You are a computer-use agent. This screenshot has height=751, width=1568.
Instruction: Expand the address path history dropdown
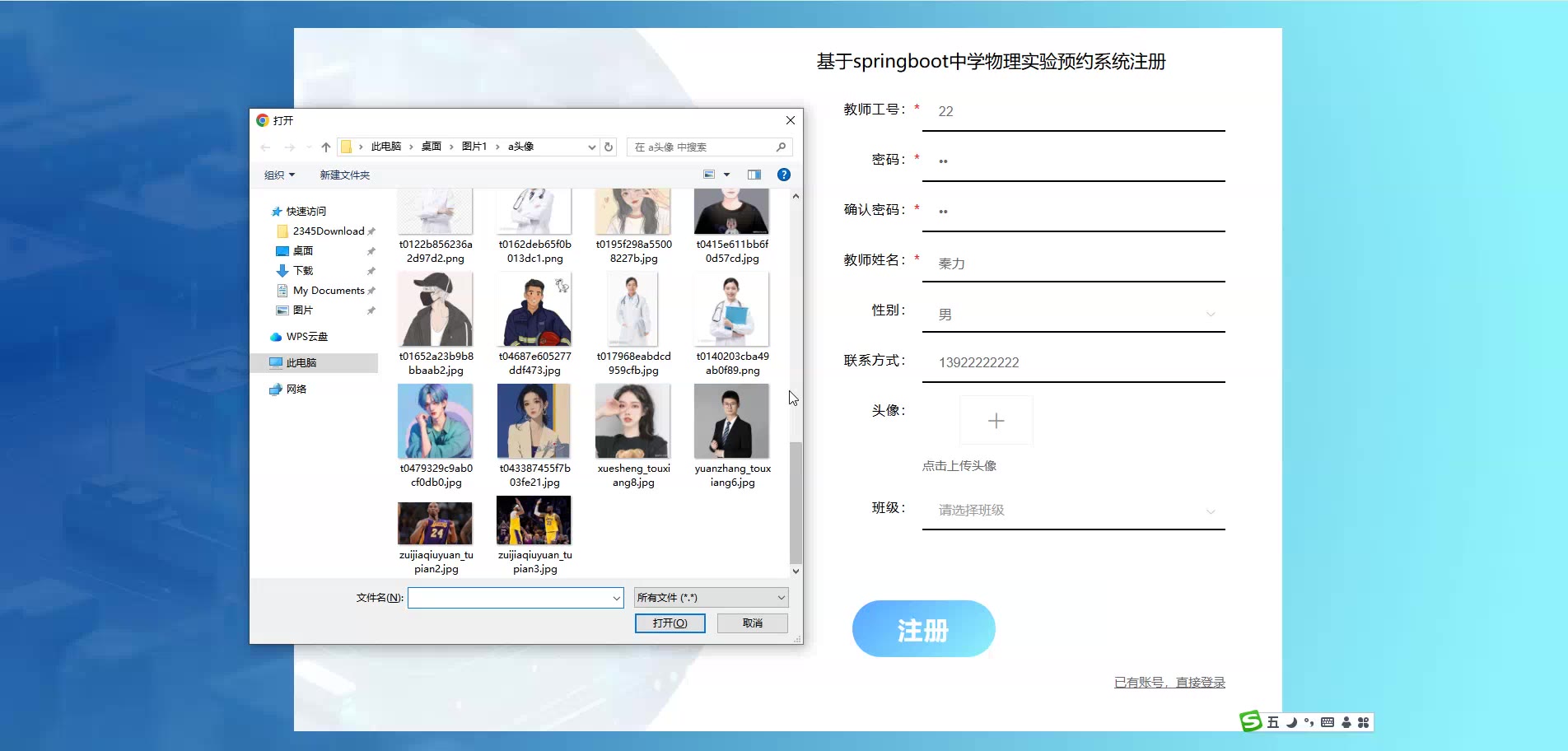click(x=591, y=147)
